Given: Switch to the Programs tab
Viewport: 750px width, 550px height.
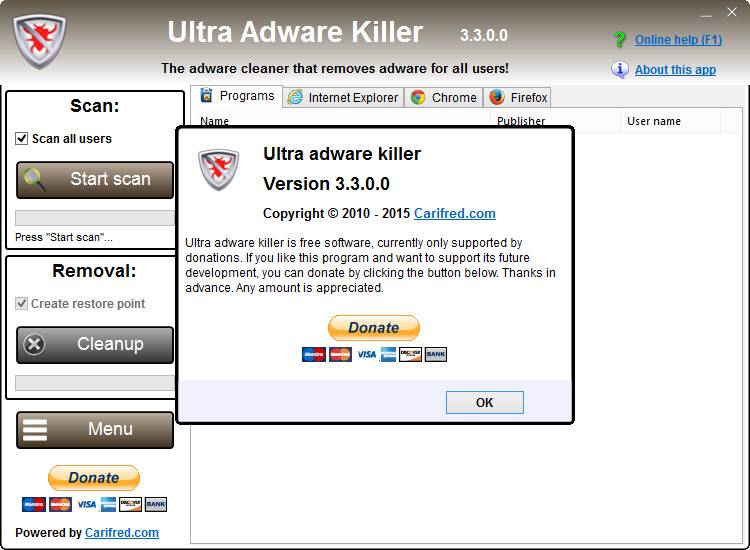Looking at the screenshot, I should pyautogui.click(x=237, y=96).
